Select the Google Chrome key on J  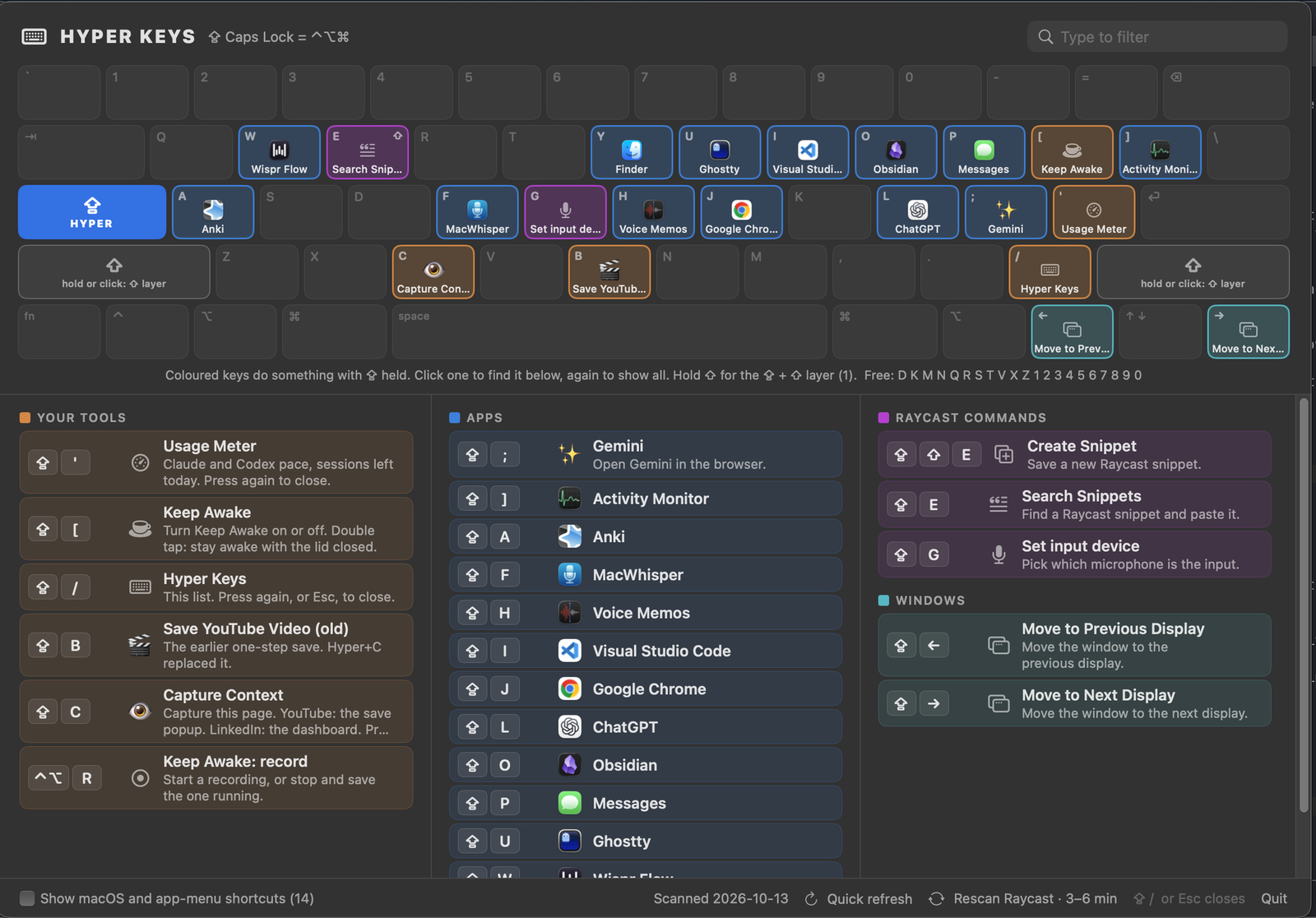pyautogui.click(x=740, y=212)
